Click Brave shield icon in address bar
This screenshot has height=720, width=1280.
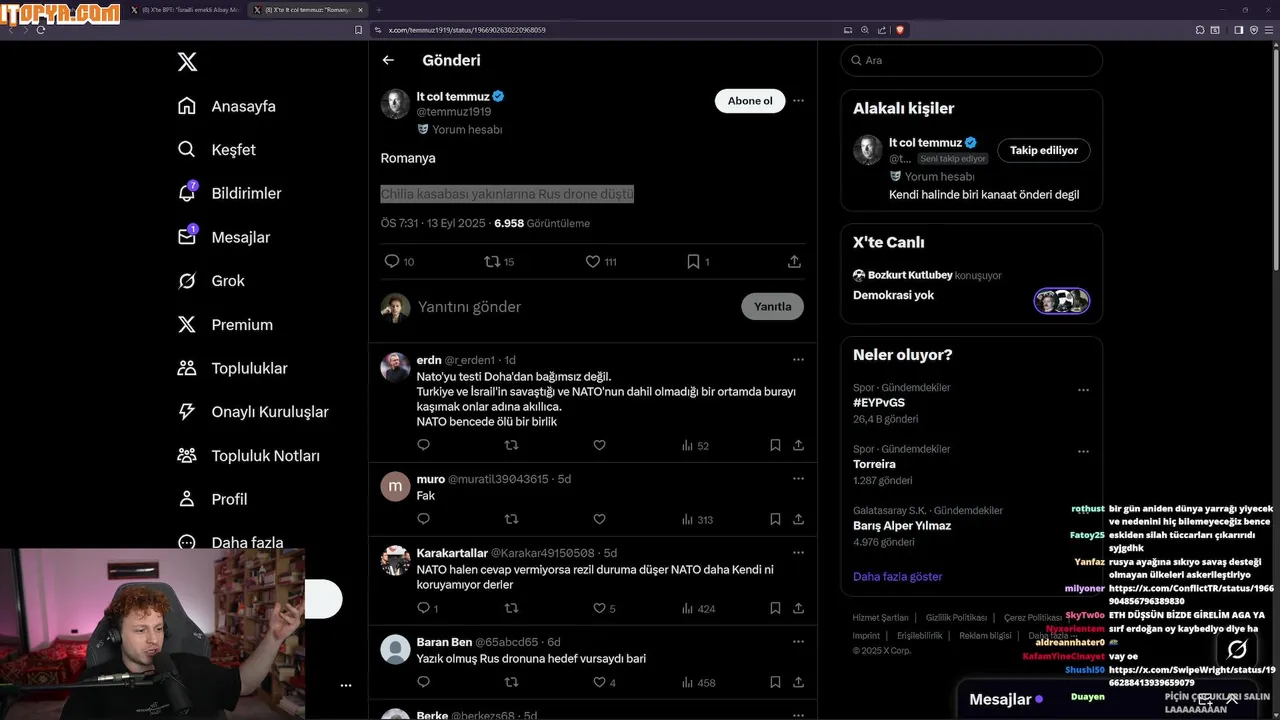(x=899, y=30)
